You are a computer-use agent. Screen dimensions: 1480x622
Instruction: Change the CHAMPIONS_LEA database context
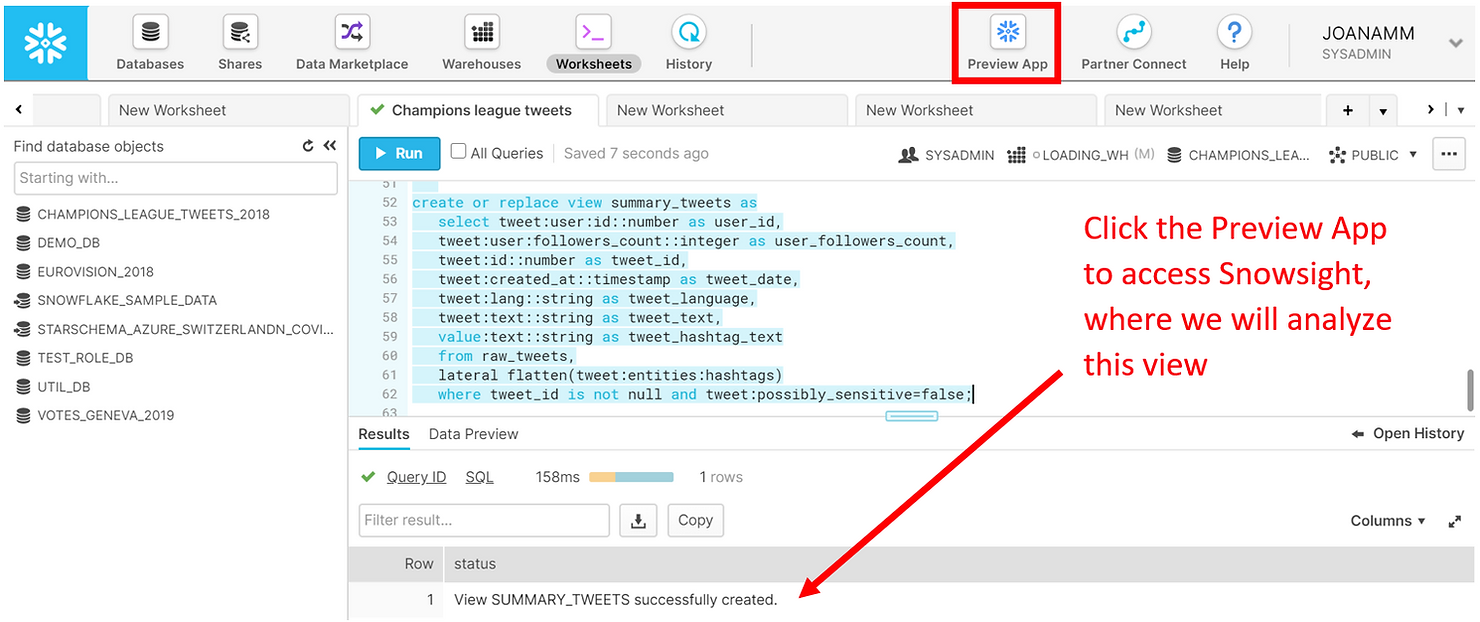coord(1239,155)
